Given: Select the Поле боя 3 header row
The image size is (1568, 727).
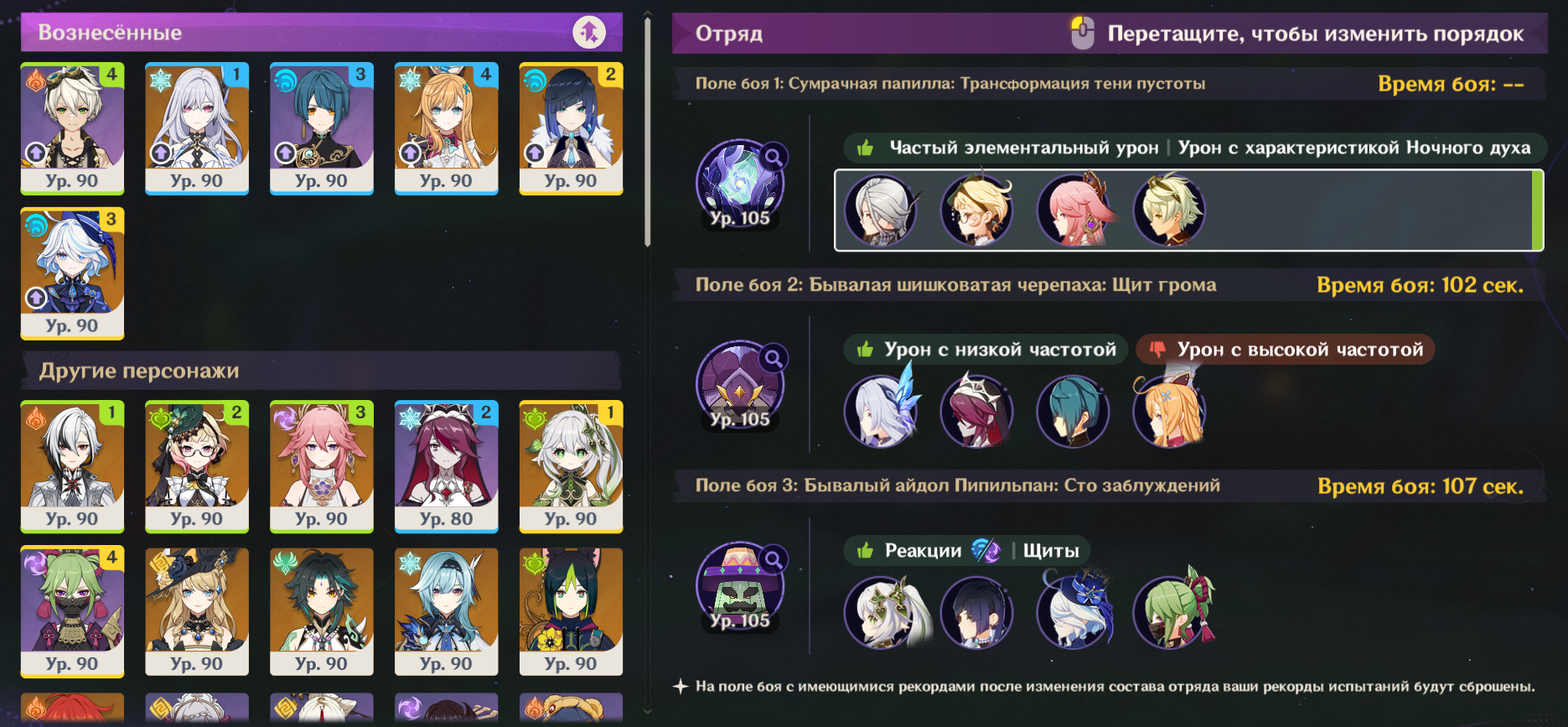Looking at the screenshot, I should (x=1110, y=486).
